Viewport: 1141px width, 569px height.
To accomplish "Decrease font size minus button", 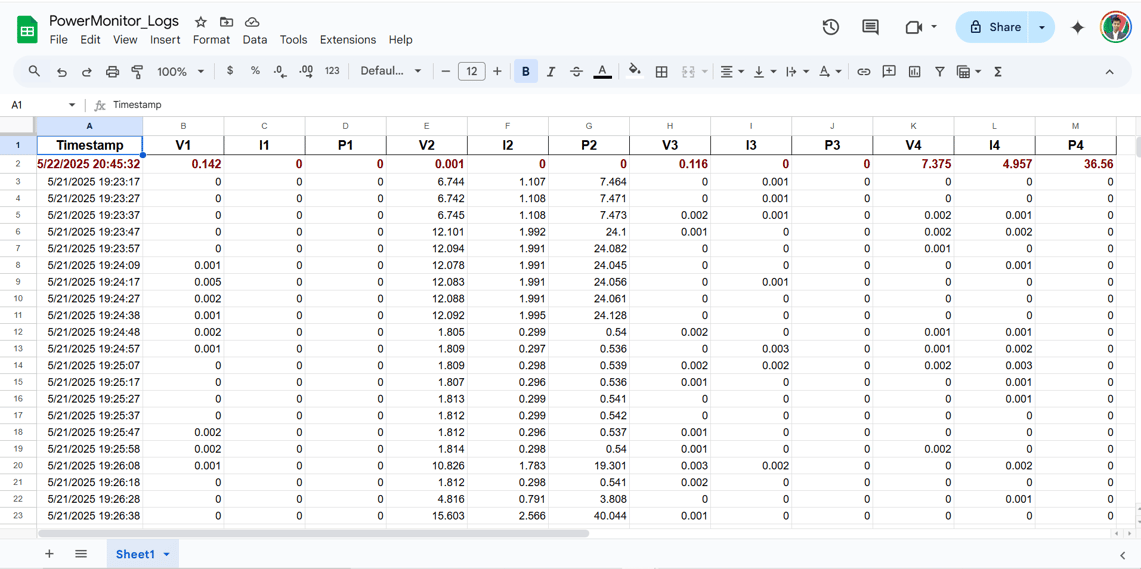I will (446, 71).
